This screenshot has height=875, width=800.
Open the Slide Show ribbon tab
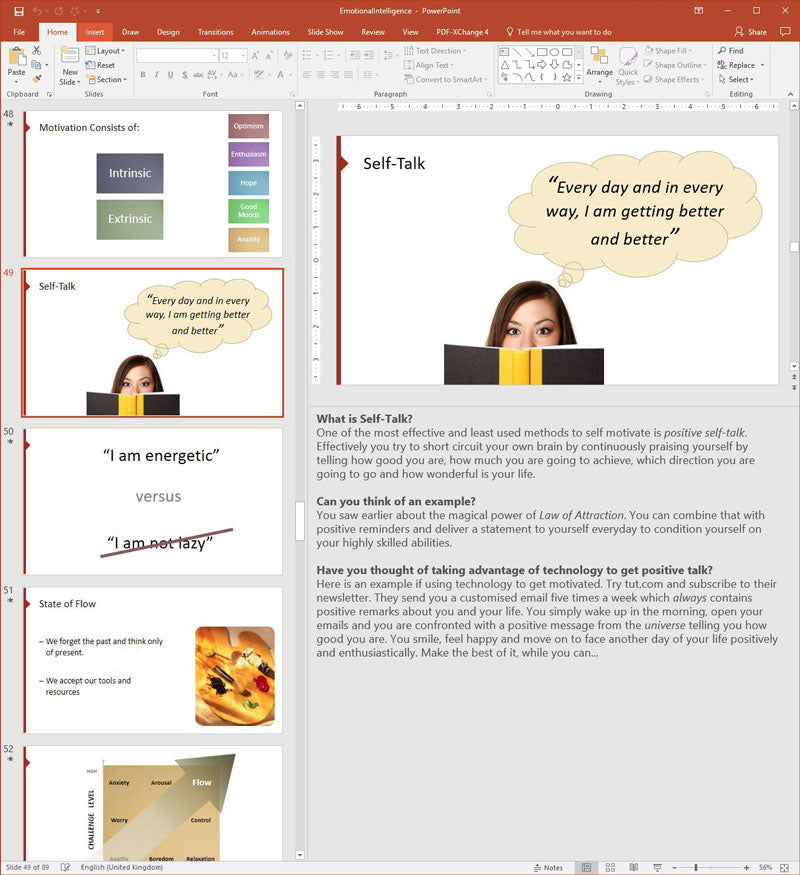tap(325, 32)
